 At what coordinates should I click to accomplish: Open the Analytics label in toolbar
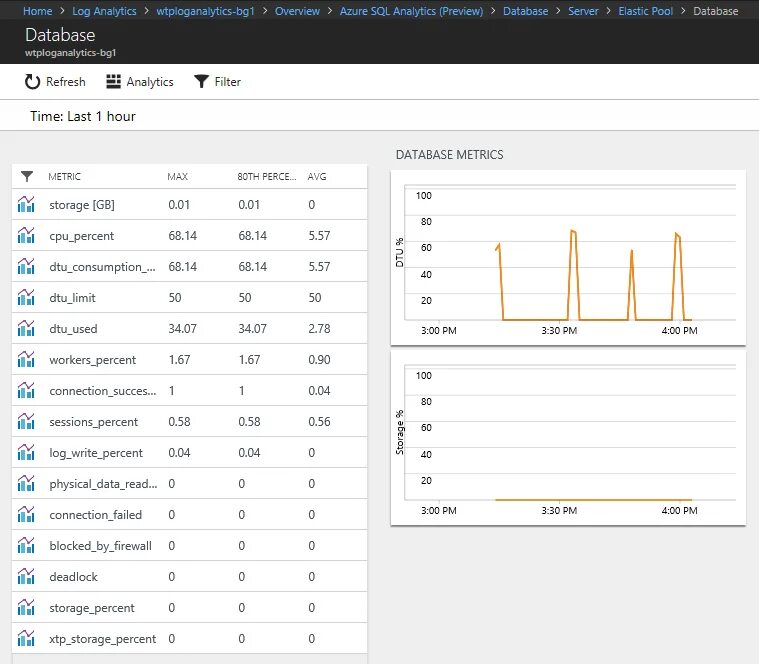(150, 82)
